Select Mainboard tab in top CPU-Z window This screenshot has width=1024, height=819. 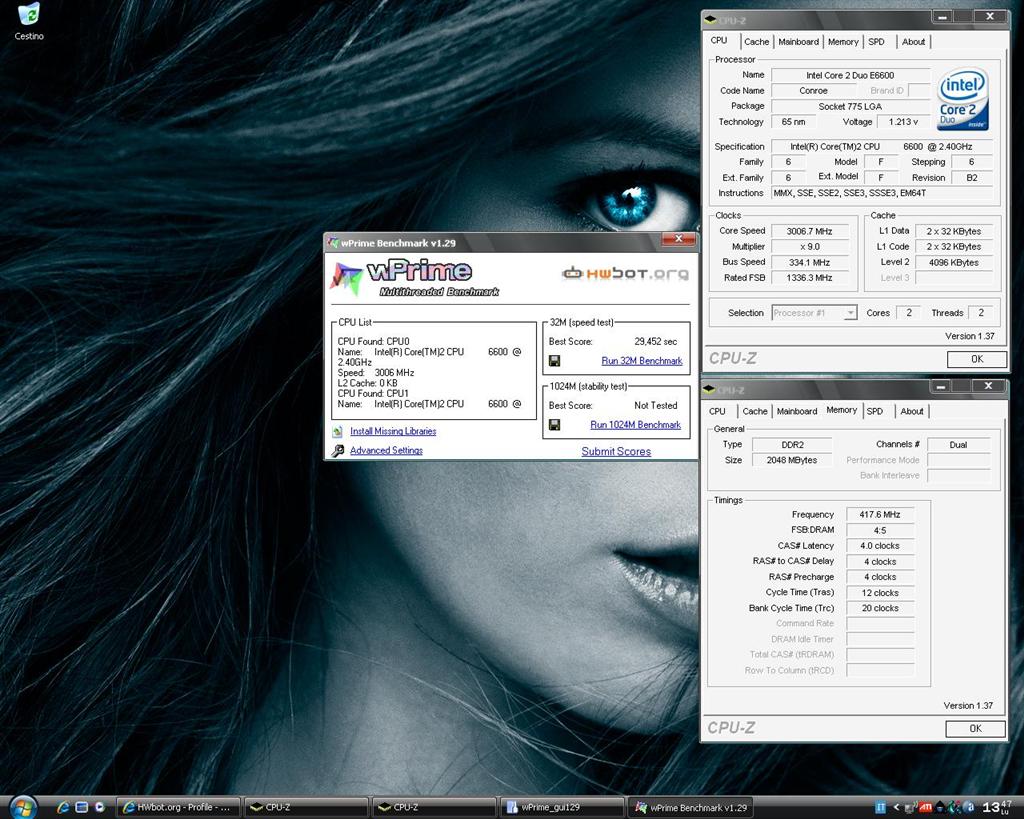tap(798, 42)
